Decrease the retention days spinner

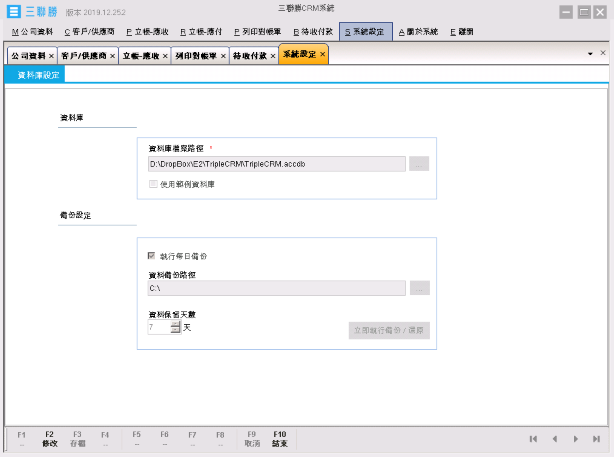pyautogui.click(x=176, y=331)
